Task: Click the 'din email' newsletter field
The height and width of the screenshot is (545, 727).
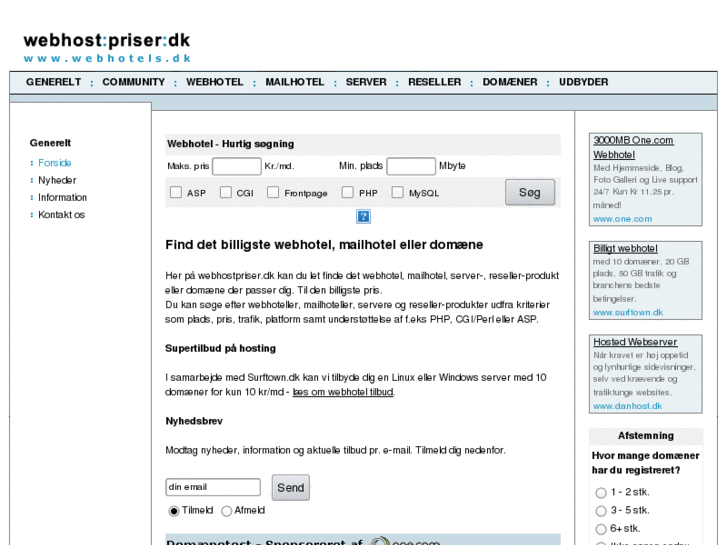Action: (213, 487)
